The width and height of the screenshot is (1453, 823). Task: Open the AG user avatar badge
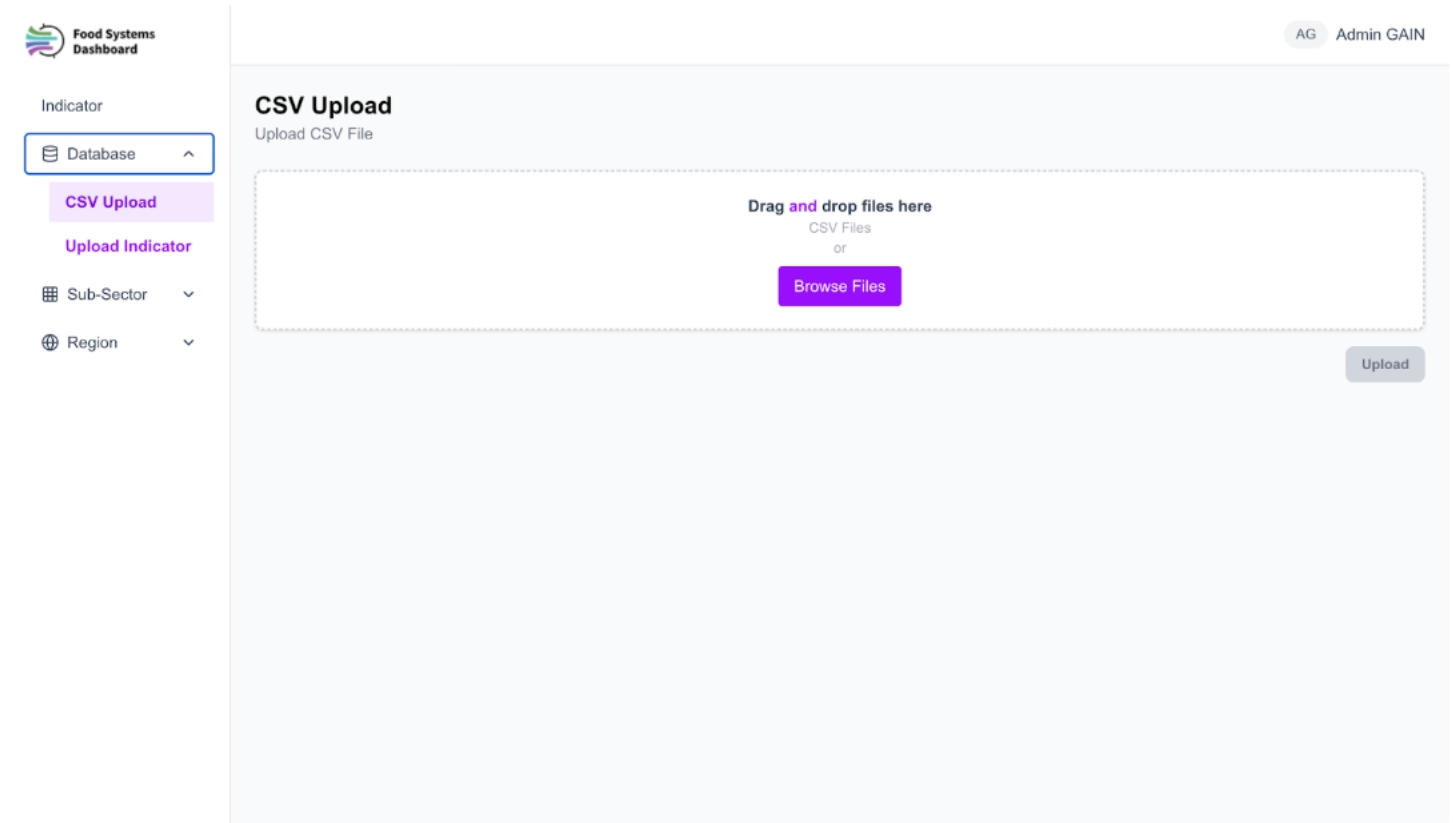(x=1305, y=34)
